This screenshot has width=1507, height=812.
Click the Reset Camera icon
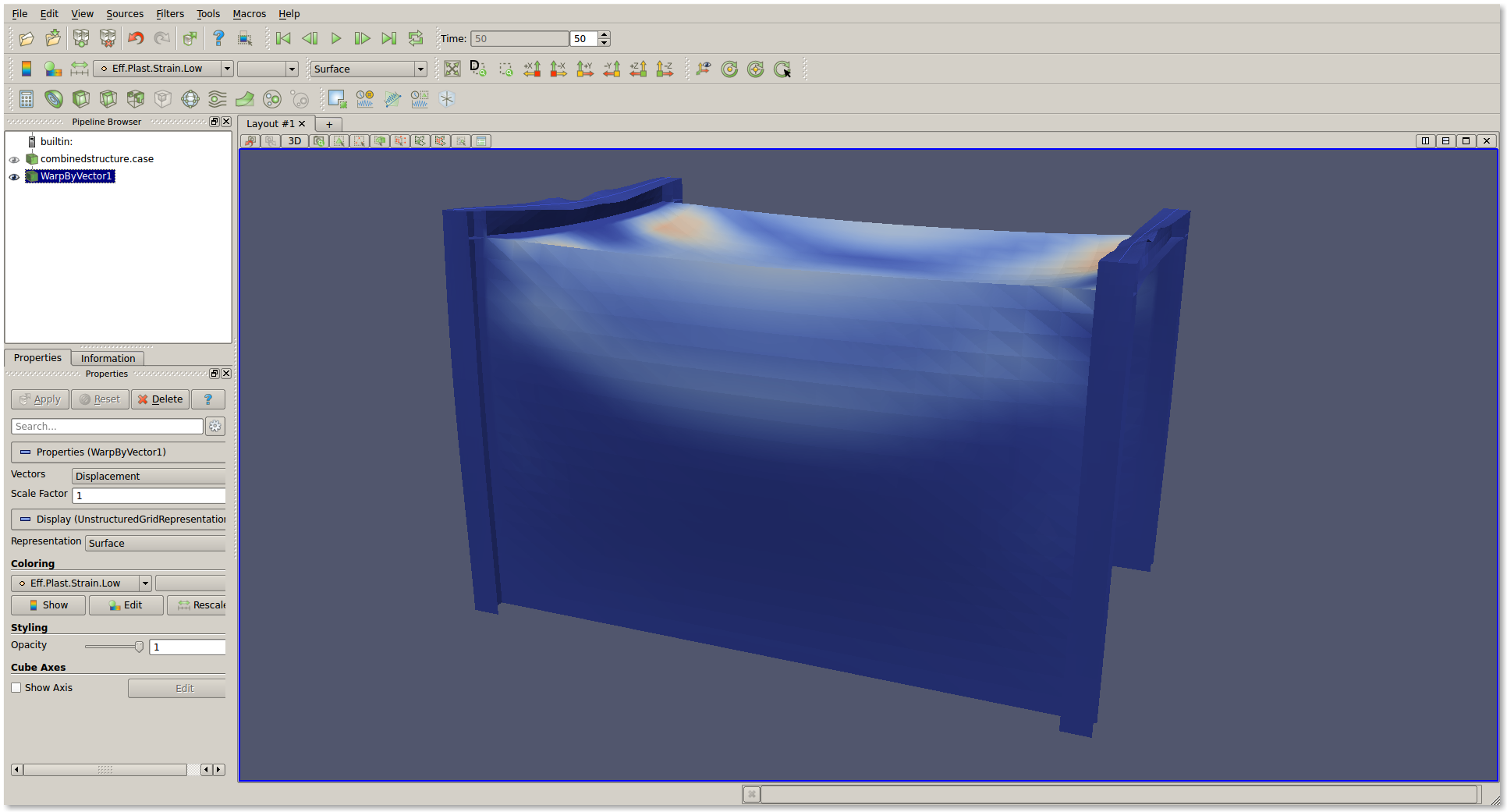click(x=452, y=69)
